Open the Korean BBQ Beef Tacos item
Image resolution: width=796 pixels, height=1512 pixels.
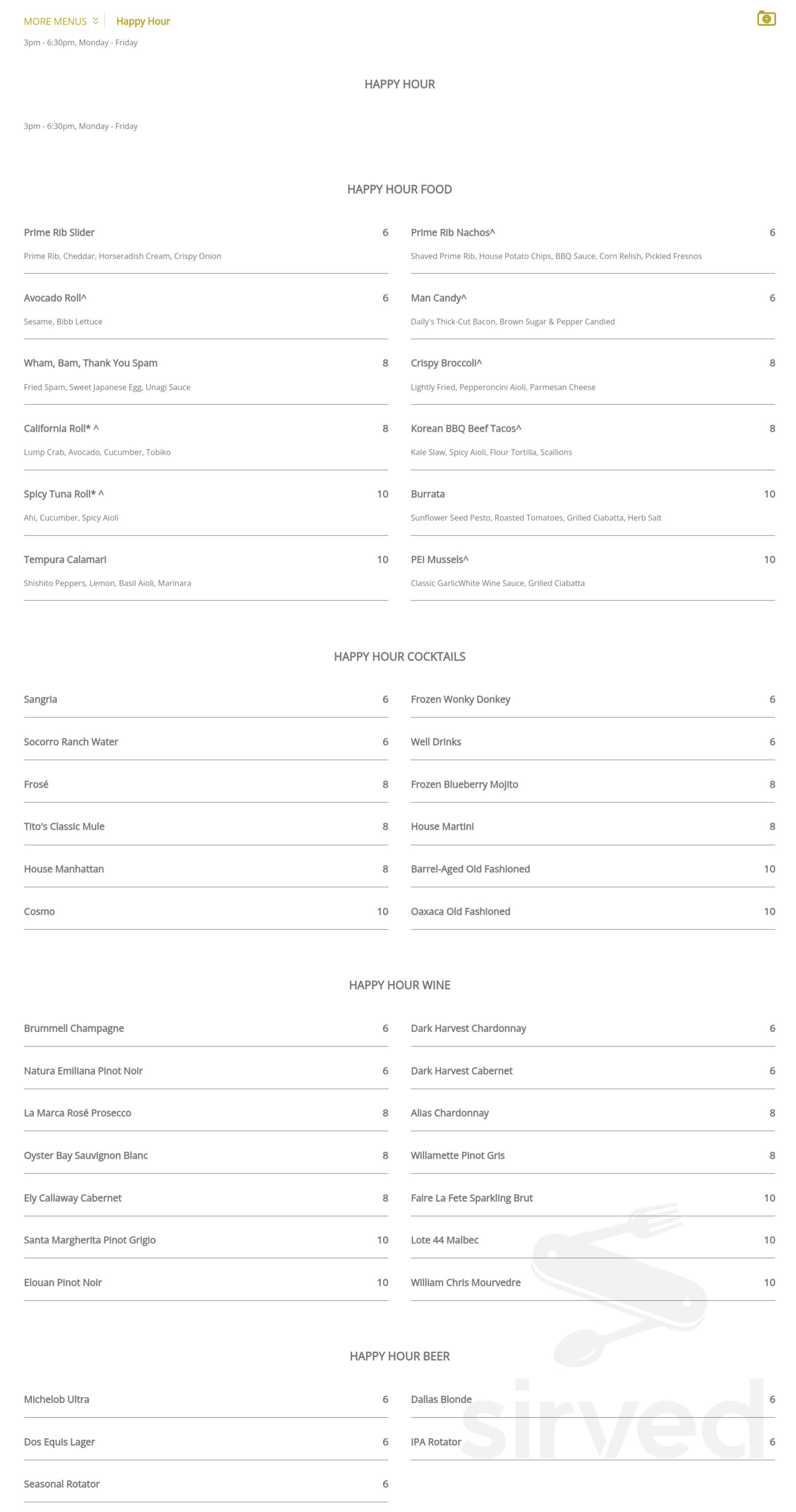tap(465, 428)
